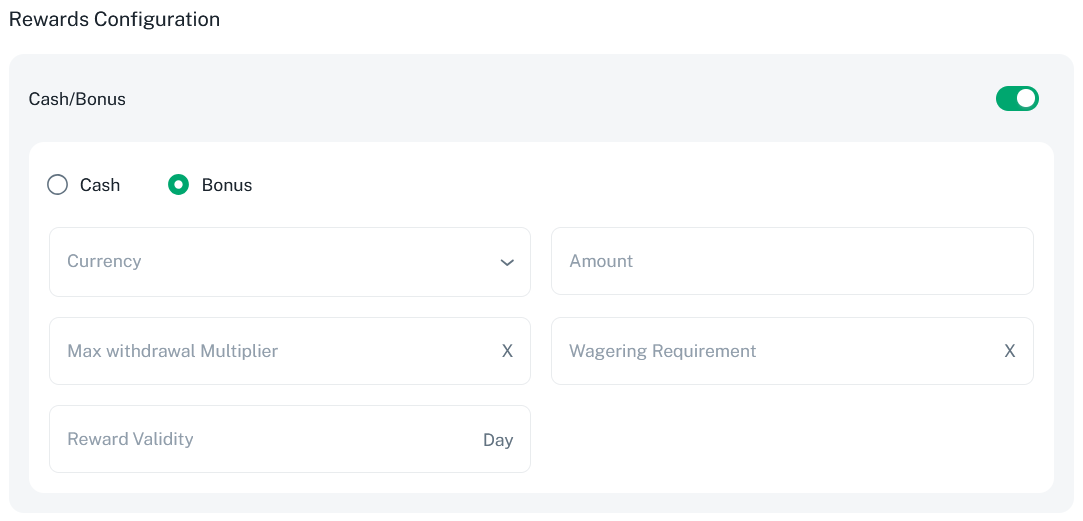Open the Currency dropdown
1083x521 pixels.
(x=289, y=262)
